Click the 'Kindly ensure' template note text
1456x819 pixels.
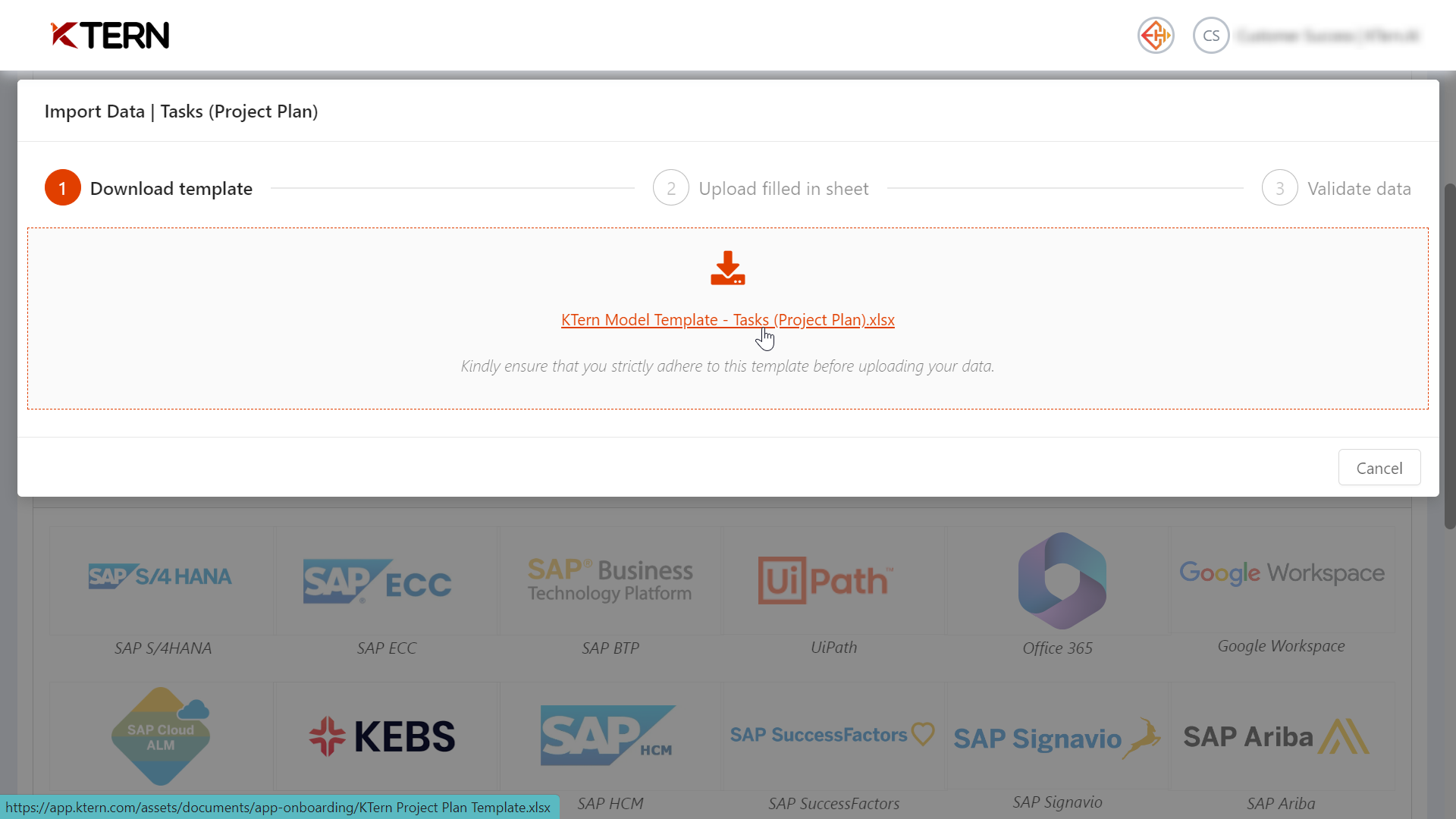728,366
